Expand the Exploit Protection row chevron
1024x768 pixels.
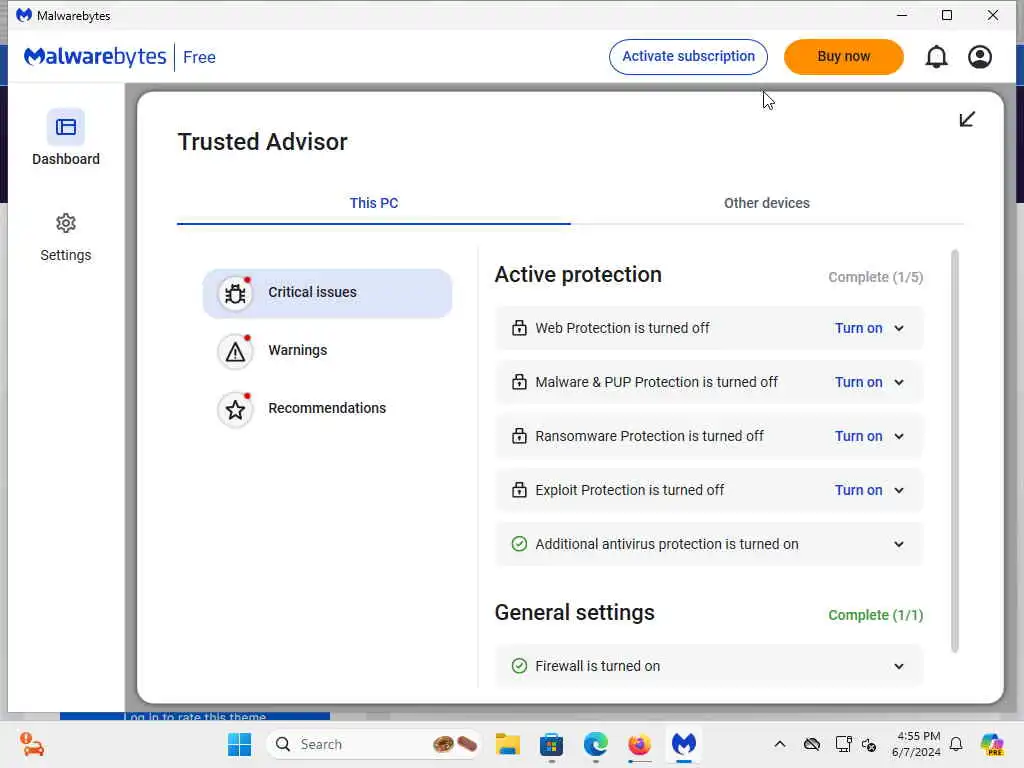[x=899, y=490]
